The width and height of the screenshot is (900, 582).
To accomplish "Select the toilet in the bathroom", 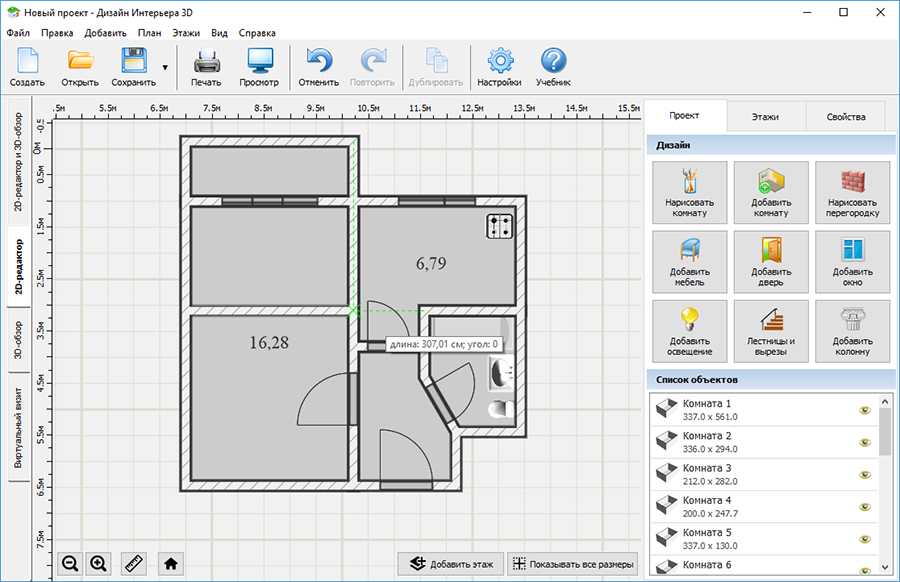I will pyautogui.click(x=501, y=409).
